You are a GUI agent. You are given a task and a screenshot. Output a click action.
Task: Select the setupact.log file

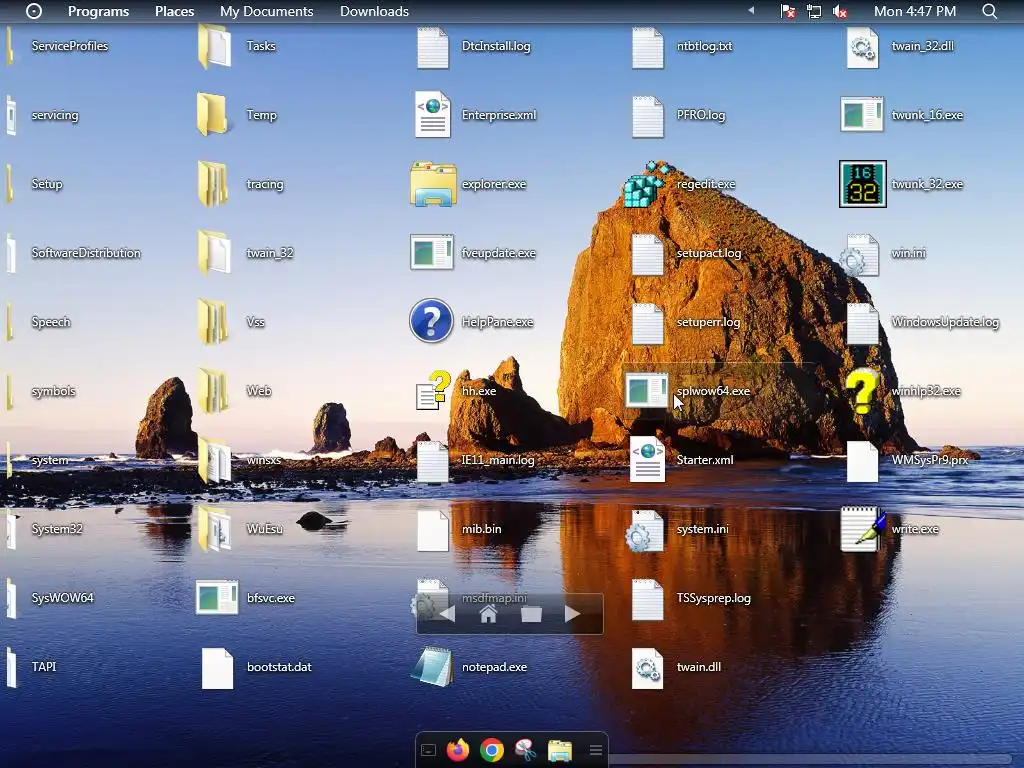647,254
